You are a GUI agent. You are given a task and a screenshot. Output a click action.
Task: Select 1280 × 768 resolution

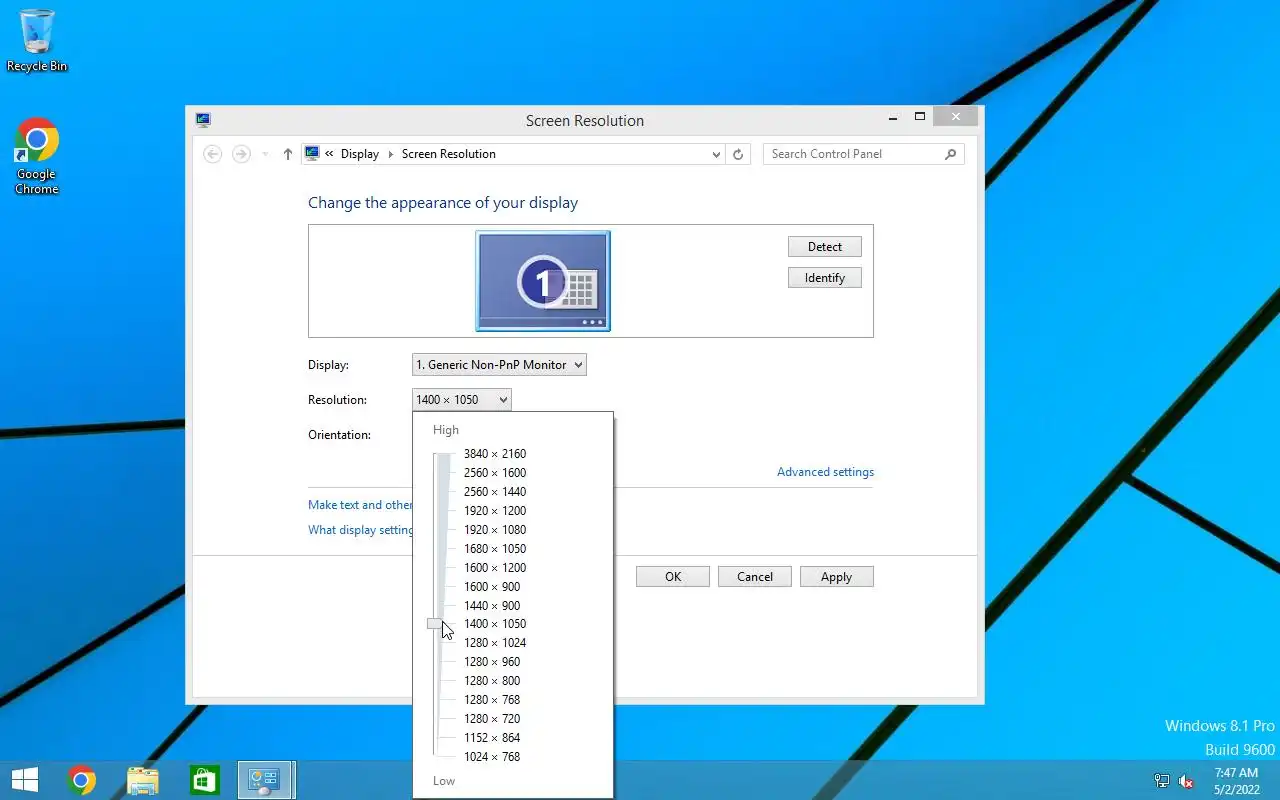point(492,700)
